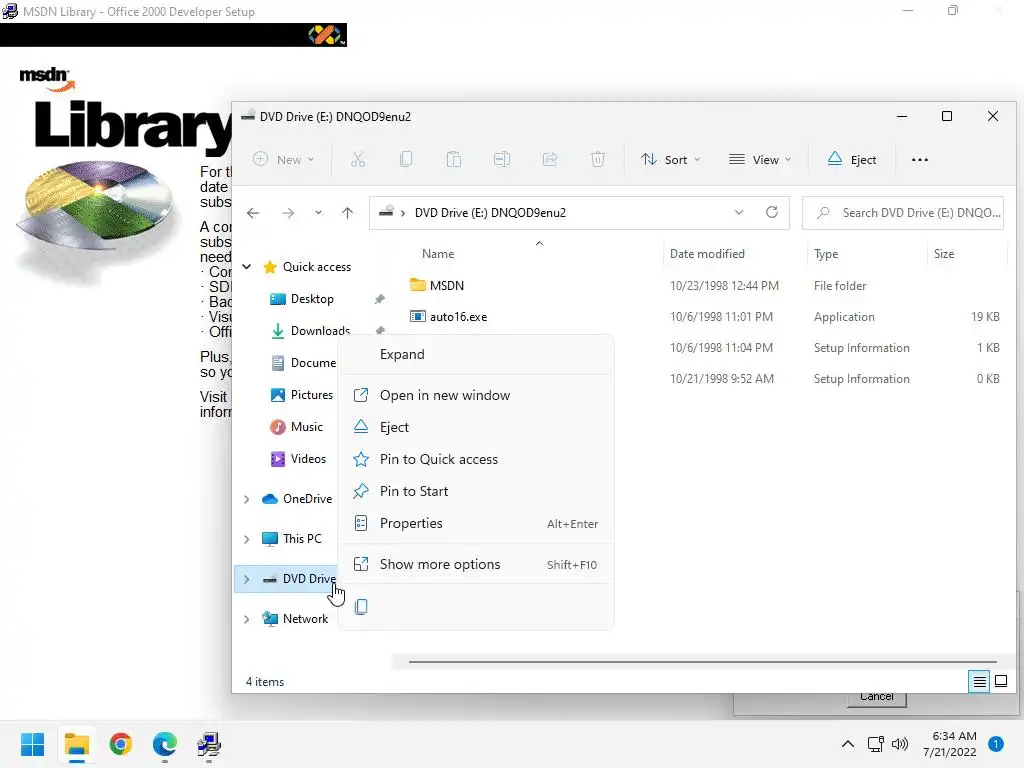Sort by Date modified column header

(707, 253)
